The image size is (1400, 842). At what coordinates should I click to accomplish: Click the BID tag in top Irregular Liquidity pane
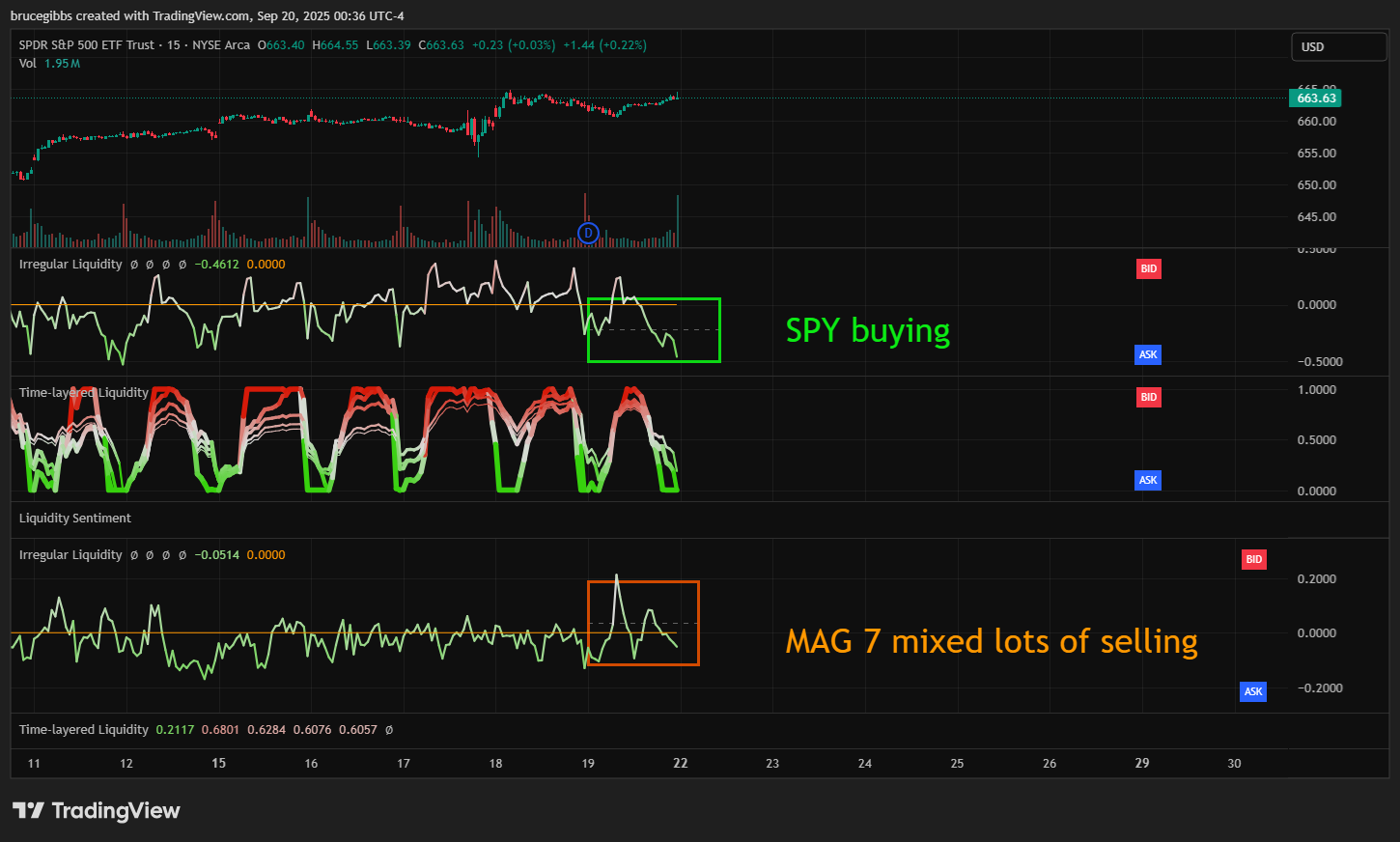pyautogui.click(x=1148, y=268)
